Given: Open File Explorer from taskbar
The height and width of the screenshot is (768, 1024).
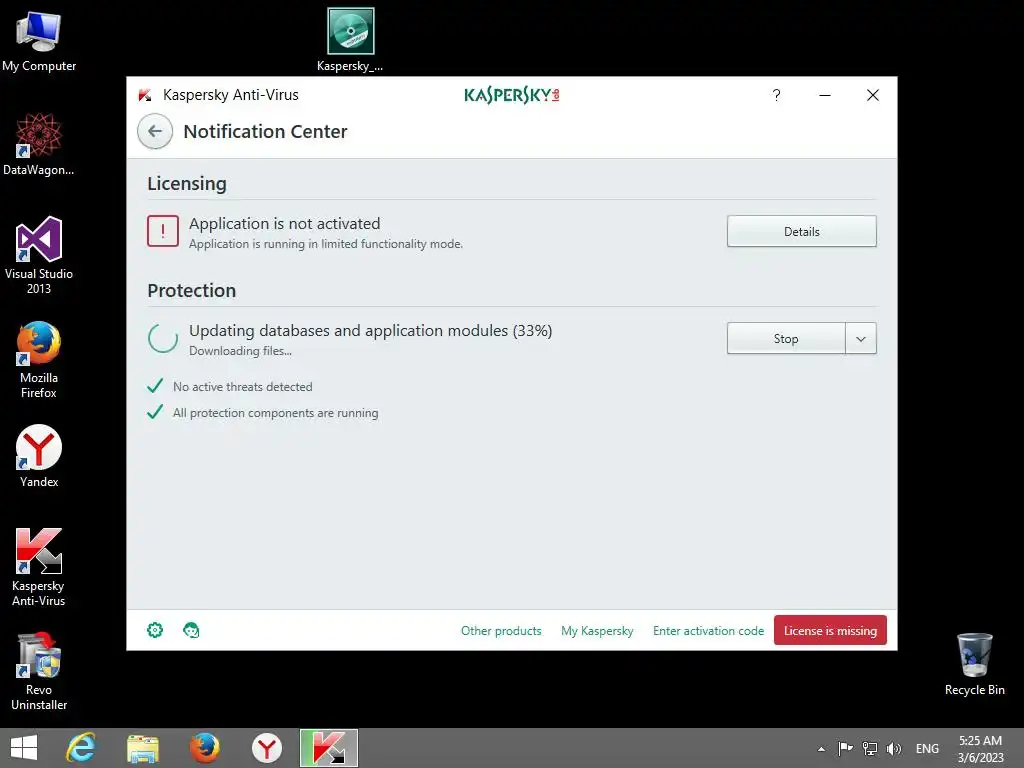Looking at the screenshot, I should pos(143,748).
